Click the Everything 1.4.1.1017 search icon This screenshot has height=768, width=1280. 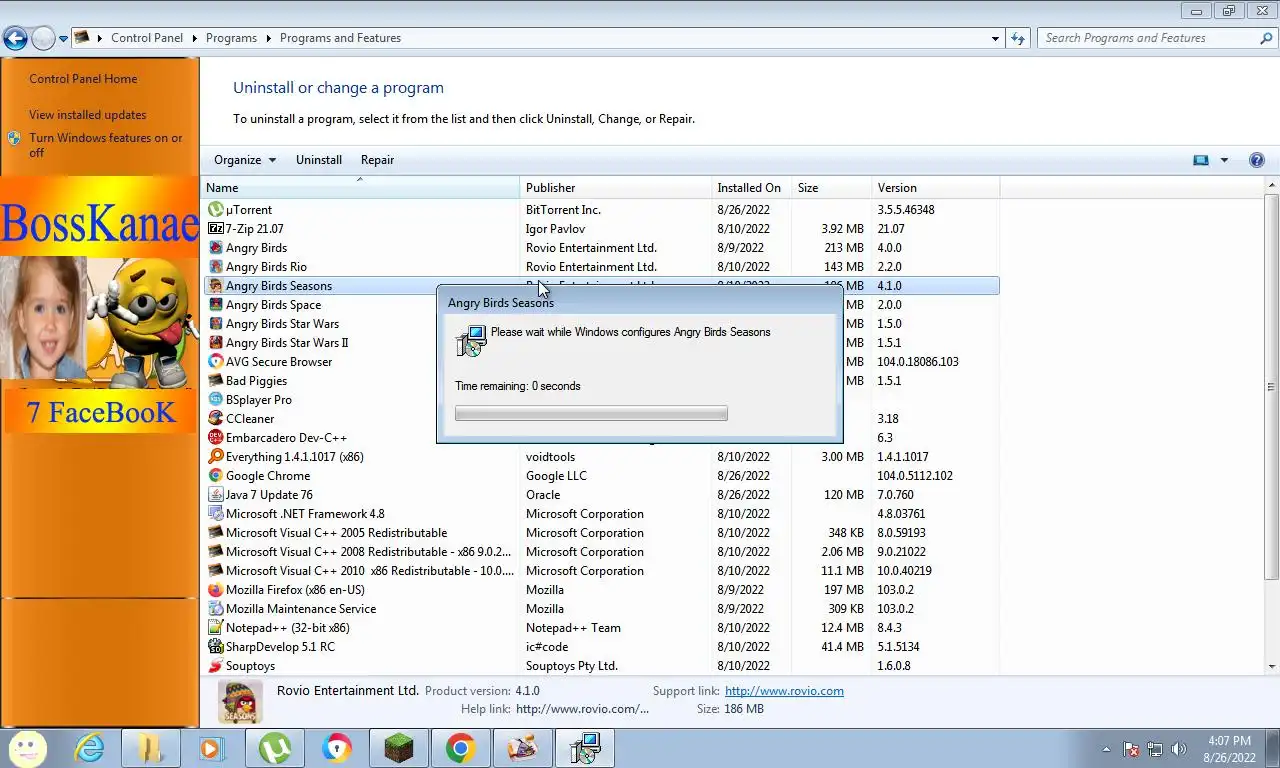point(215,457)
